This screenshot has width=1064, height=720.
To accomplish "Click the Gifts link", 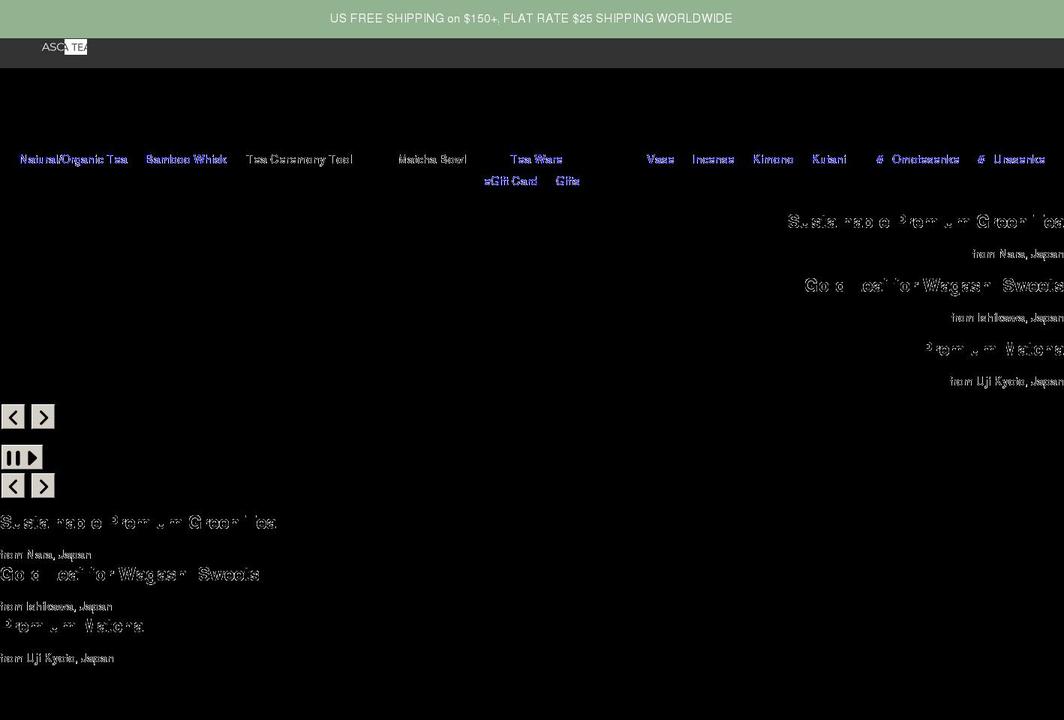I will click(x=567, y=181).
